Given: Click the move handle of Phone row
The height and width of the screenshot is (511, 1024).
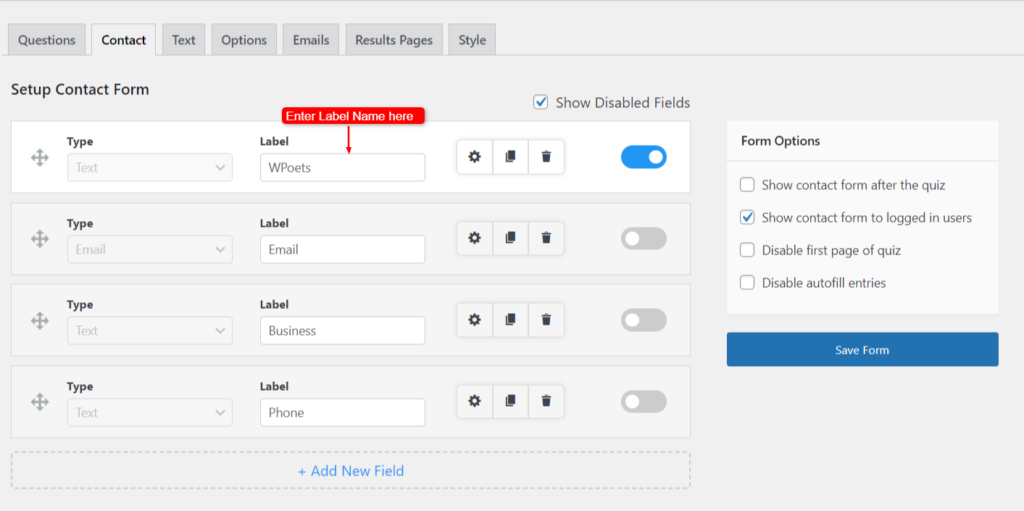Looking at the screenshot, I should click(40, 402).
